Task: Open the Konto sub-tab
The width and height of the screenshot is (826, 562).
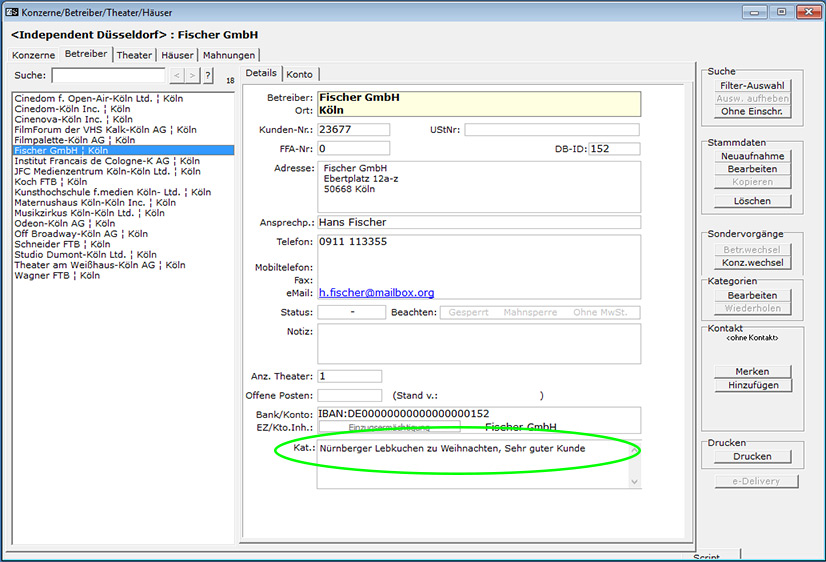Action: point(299,74)
